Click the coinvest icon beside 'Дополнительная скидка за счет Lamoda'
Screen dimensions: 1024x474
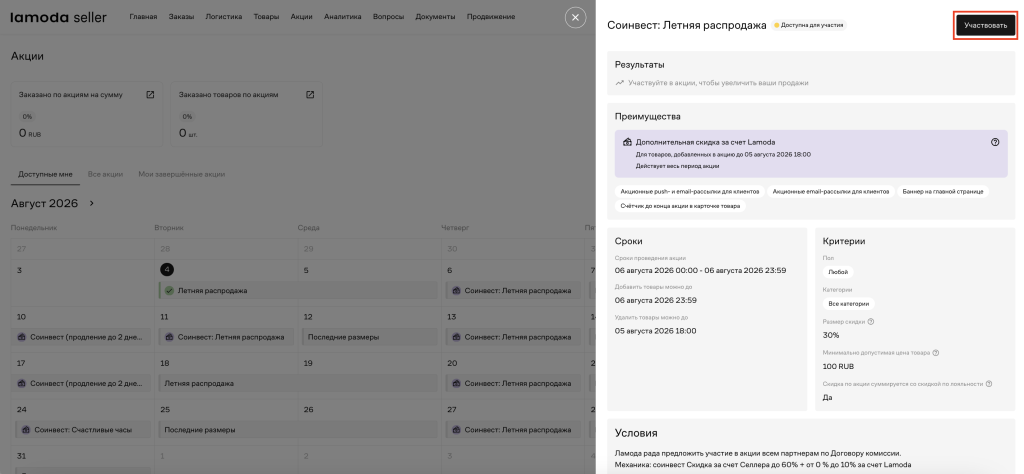[627, 142]
